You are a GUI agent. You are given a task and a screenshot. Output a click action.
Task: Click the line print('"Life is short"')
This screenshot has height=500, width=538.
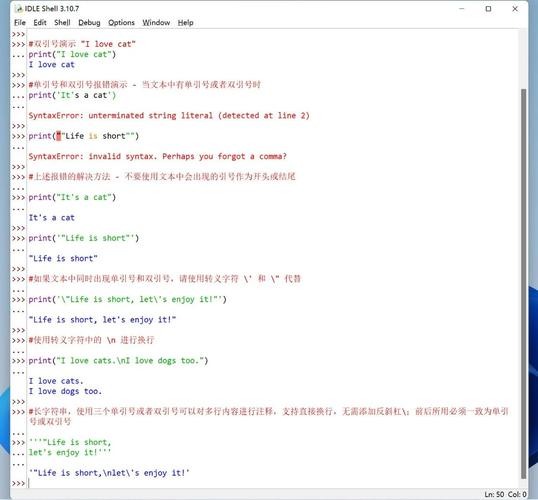[84, 238]
